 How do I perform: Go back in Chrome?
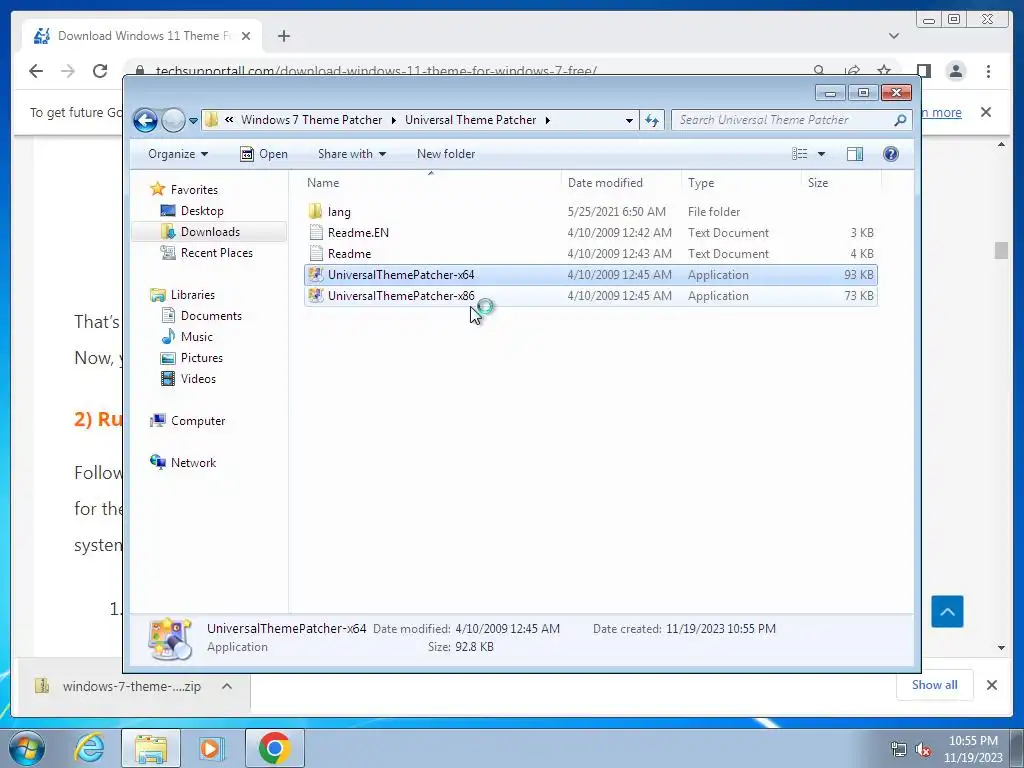click(x=36, y=71)
